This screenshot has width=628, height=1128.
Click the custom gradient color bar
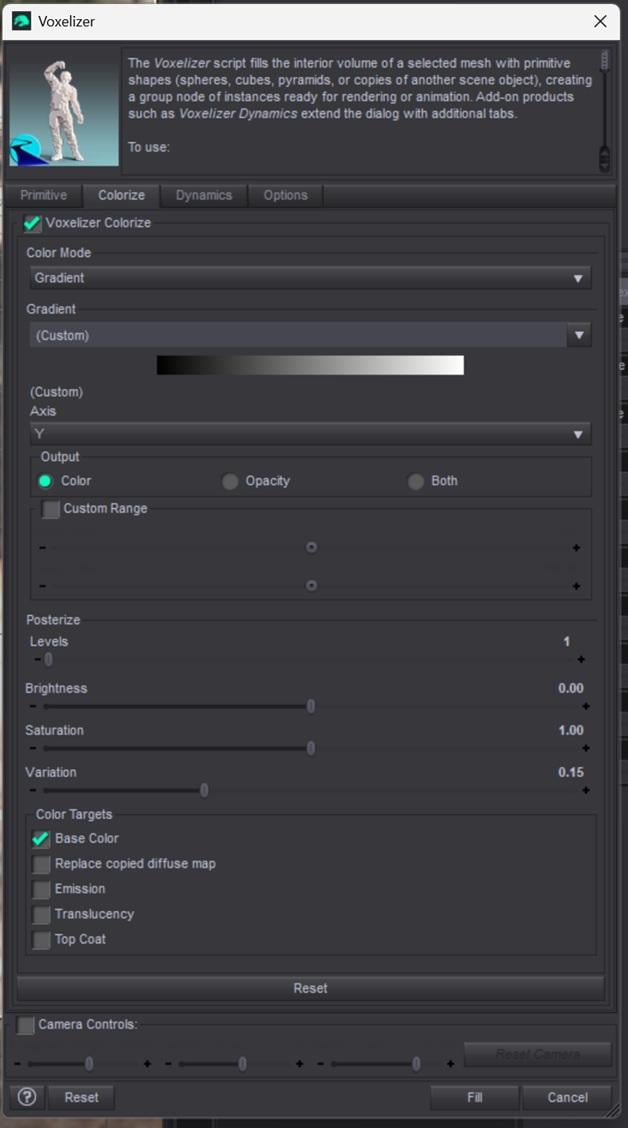click(x=310, y=365)
